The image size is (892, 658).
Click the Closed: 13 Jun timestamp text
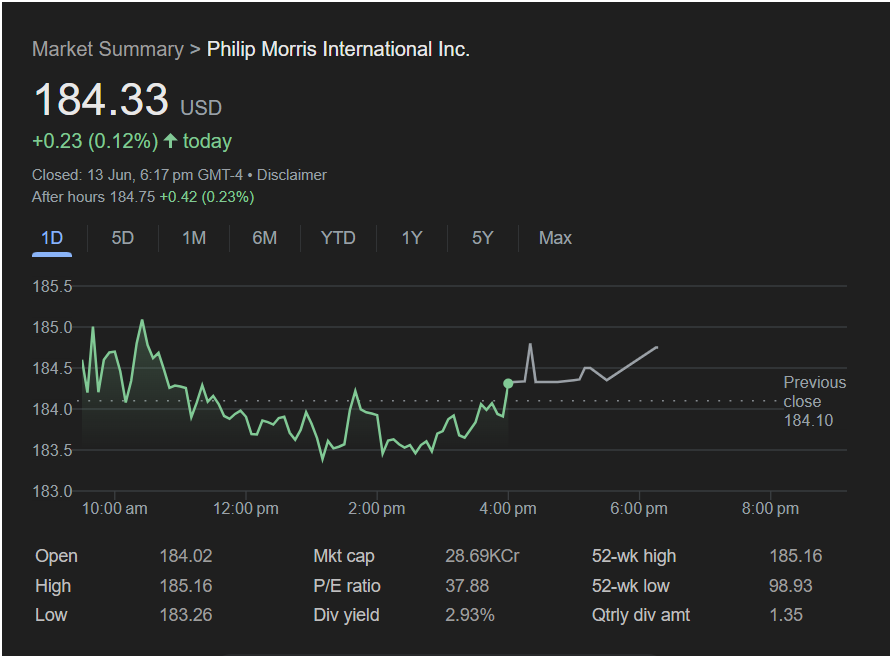pos(137,175)
